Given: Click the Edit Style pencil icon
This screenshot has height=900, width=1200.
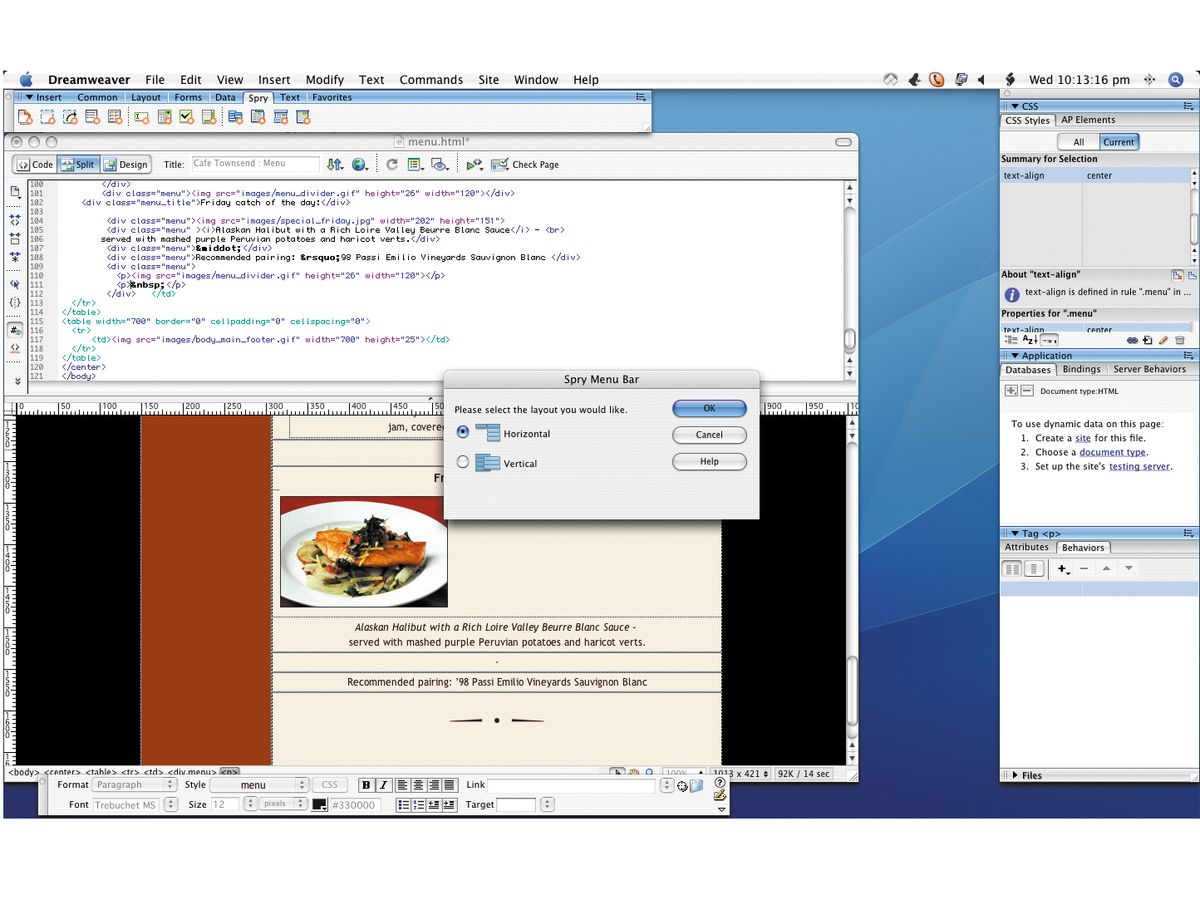Looking at the screenshot, I should (x=1163, y=340).
